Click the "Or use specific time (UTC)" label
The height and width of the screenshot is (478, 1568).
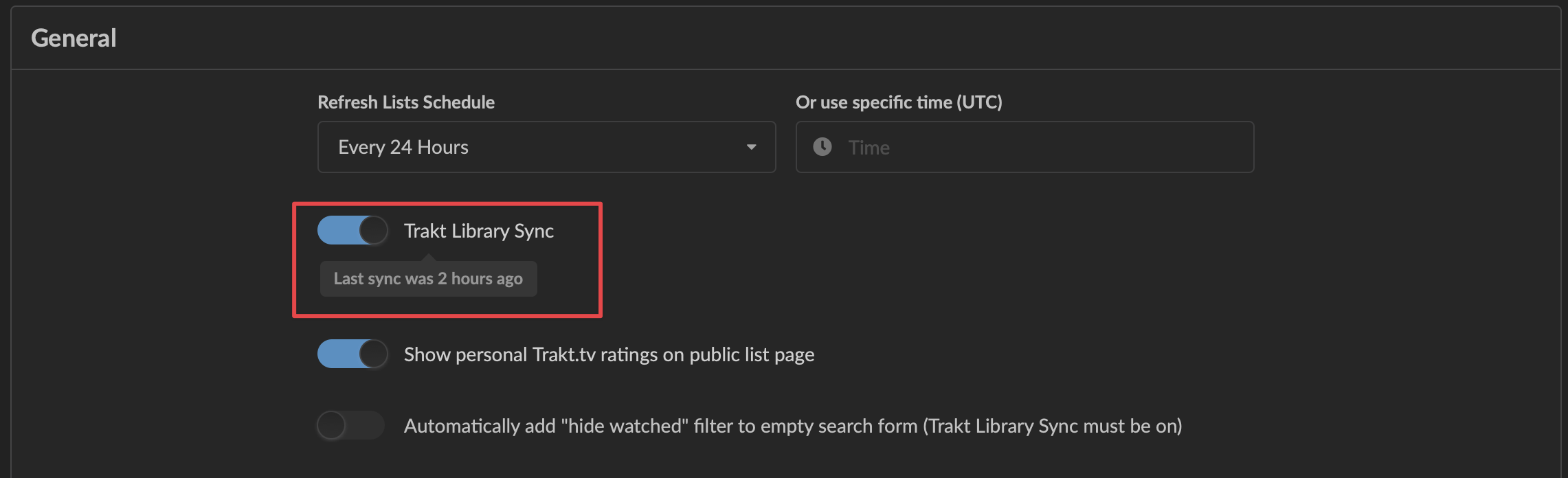tap(899, 102)
